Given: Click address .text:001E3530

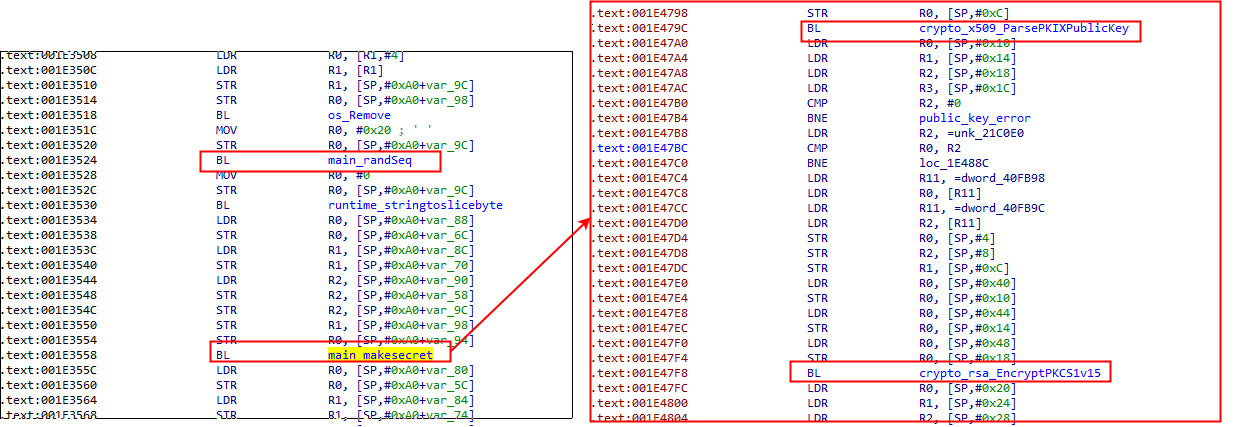Looking at the screenshot, I should click(50, 205).
